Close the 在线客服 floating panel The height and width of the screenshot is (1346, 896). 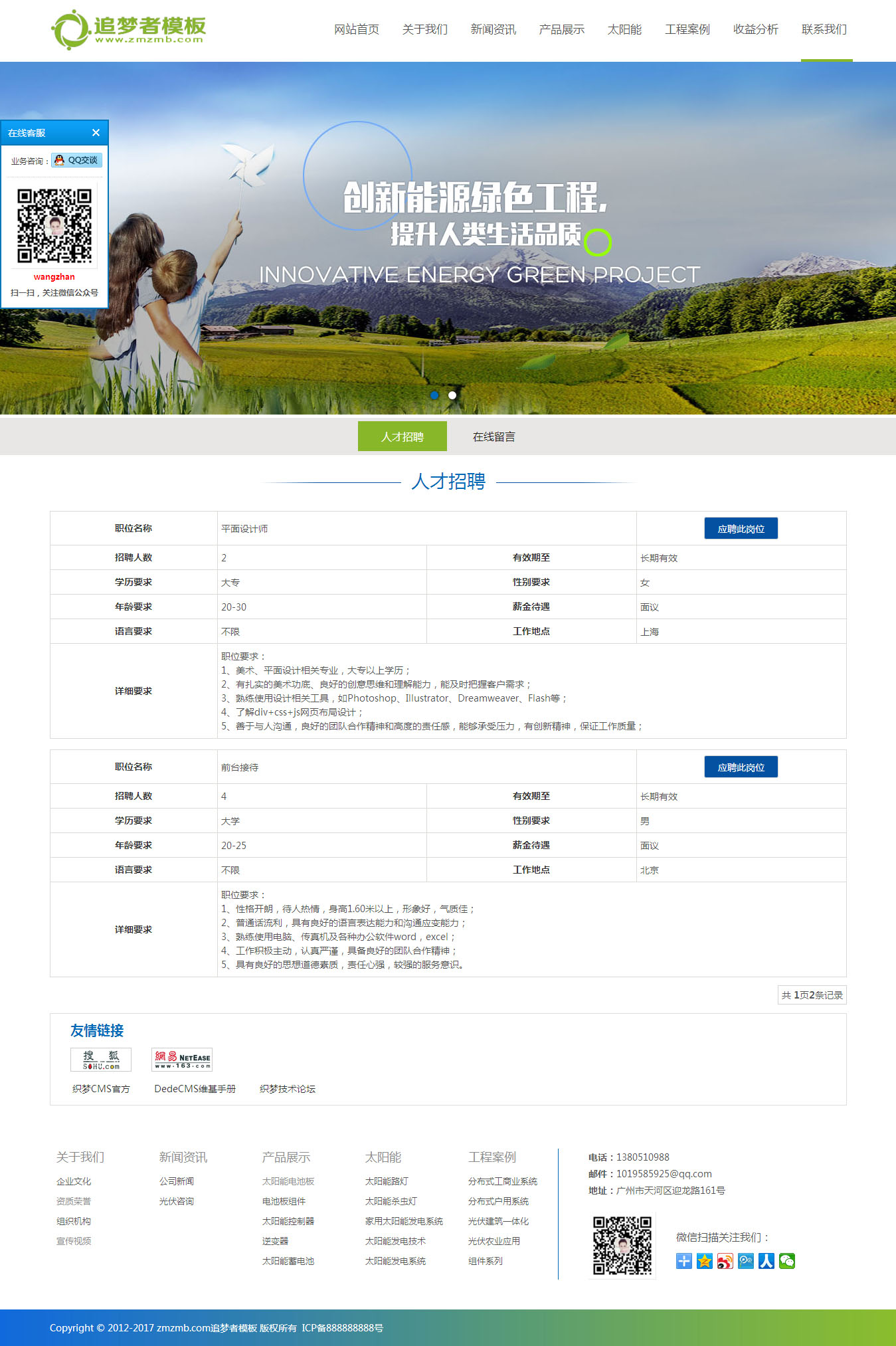96,133
